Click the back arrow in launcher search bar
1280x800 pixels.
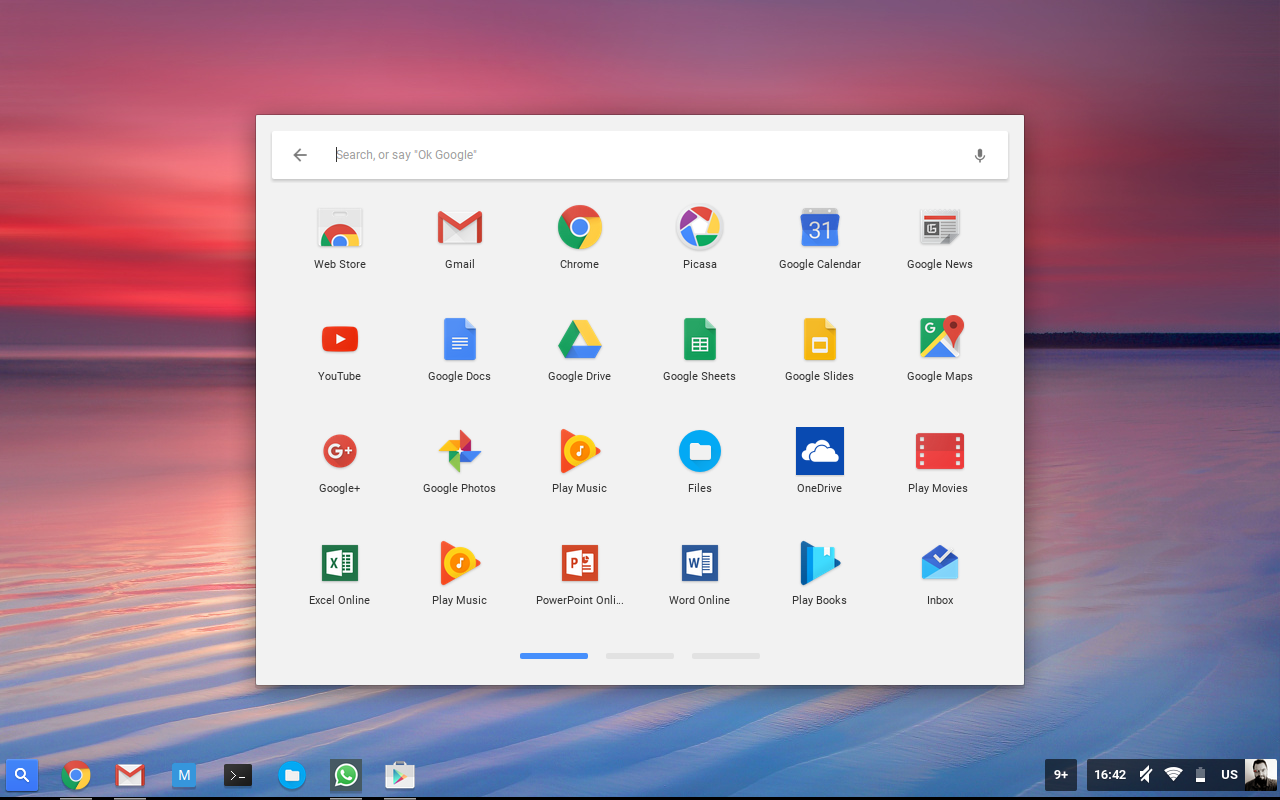pos(300,155)
